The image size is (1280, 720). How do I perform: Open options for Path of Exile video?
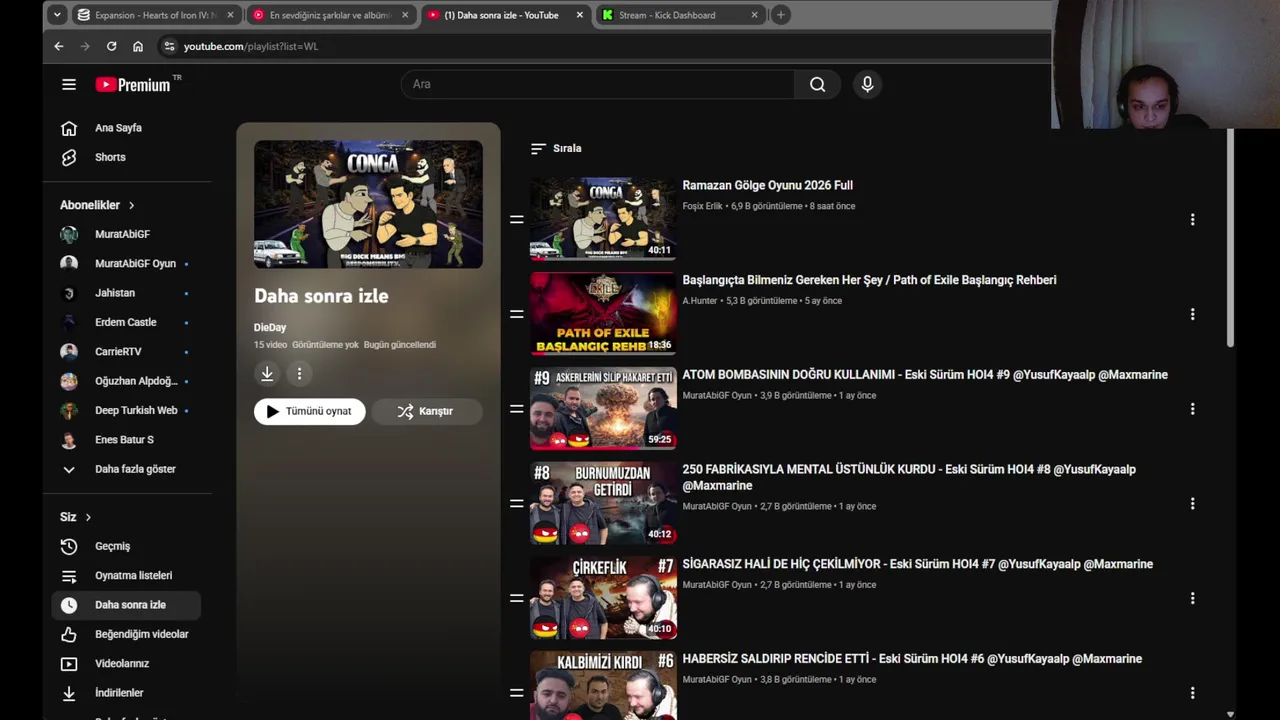click(x=1192, y=314)
